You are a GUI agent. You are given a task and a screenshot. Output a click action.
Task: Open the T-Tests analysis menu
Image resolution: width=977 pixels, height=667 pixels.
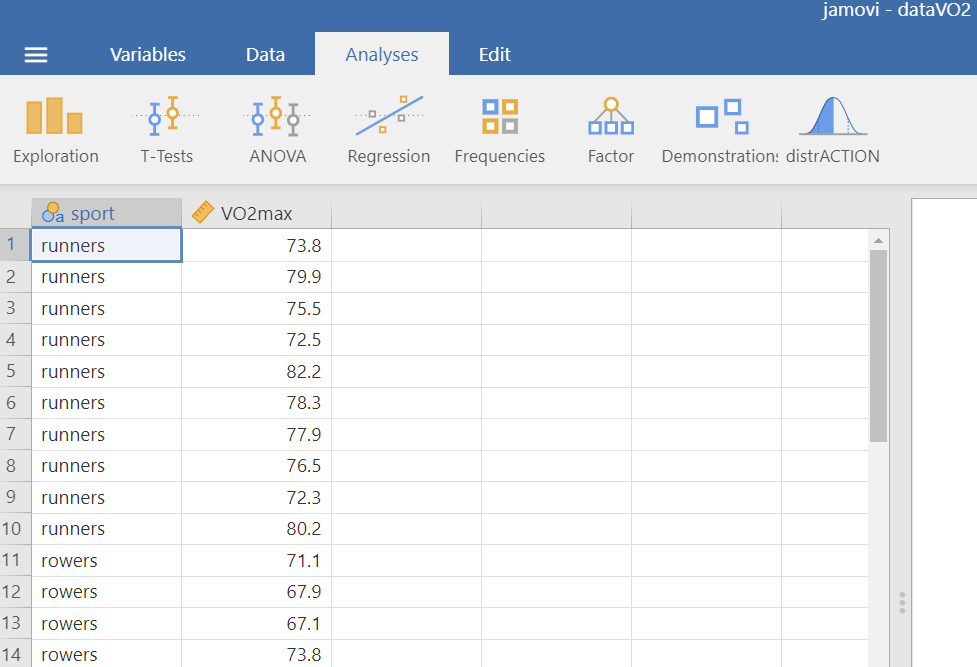click(x=166, y=130)
